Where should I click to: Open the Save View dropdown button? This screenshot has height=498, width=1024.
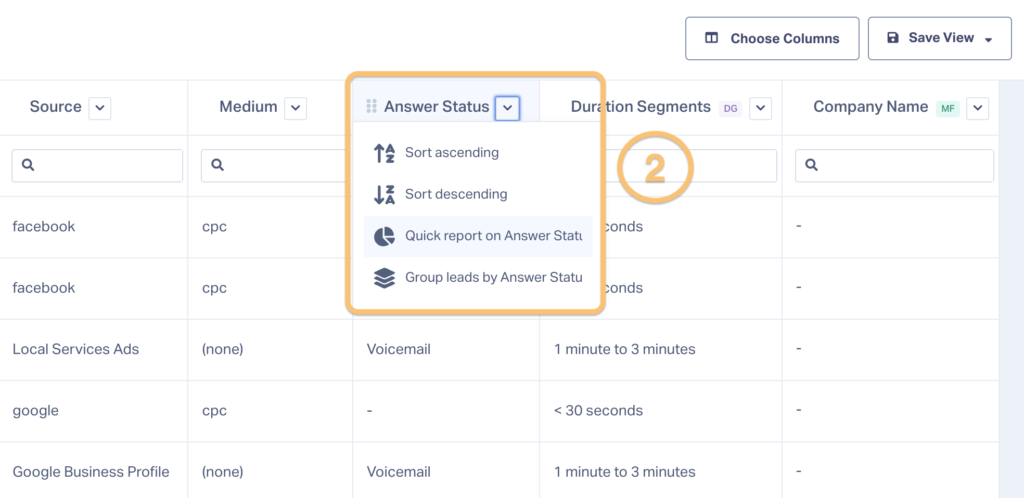click(x=939, y=39)
